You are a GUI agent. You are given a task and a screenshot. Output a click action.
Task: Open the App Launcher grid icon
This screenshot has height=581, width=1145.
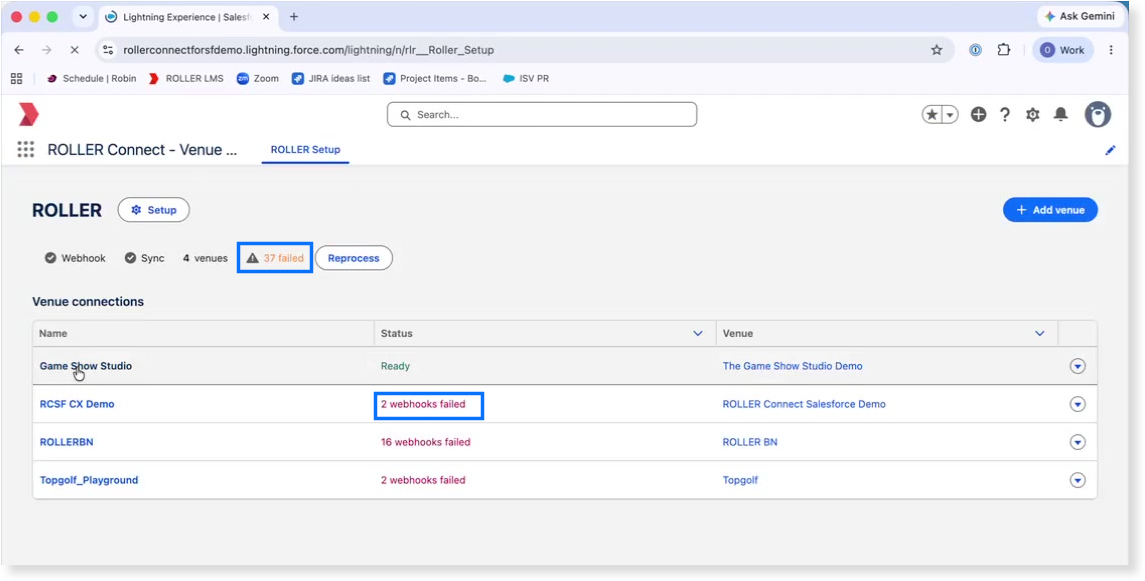26,150
